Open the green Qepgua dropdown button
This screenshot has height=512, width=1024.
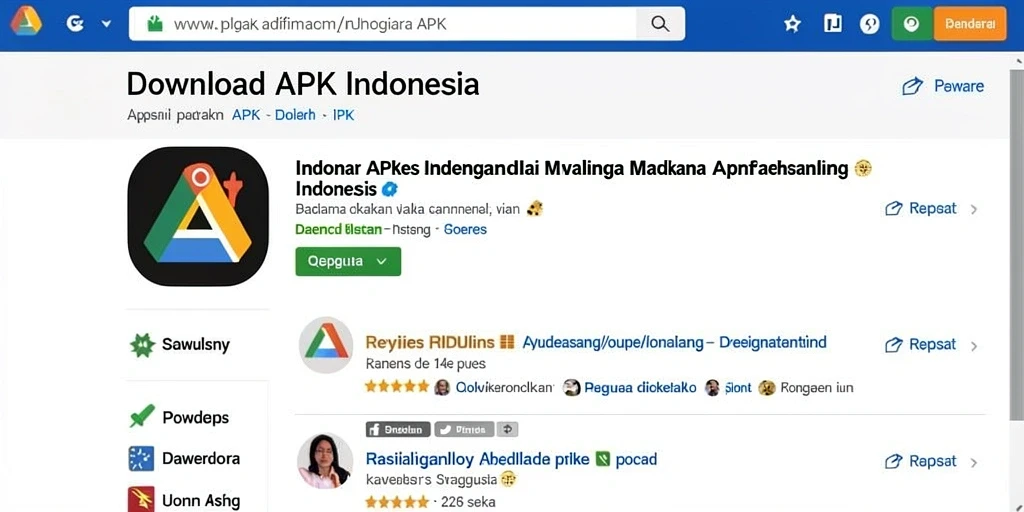coord(348,261)
